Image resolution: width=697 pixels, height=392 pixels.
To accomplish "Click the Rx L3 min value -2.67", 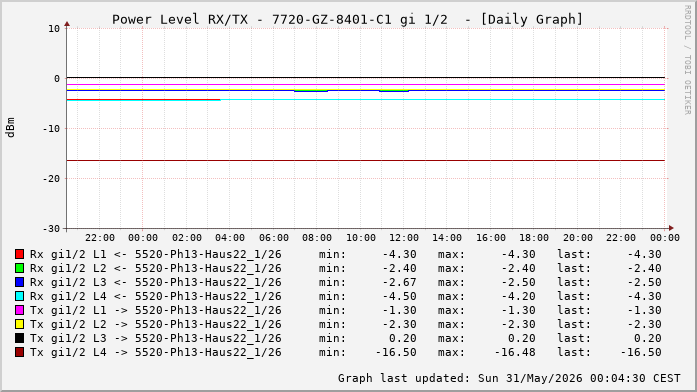I will [400, 282].
